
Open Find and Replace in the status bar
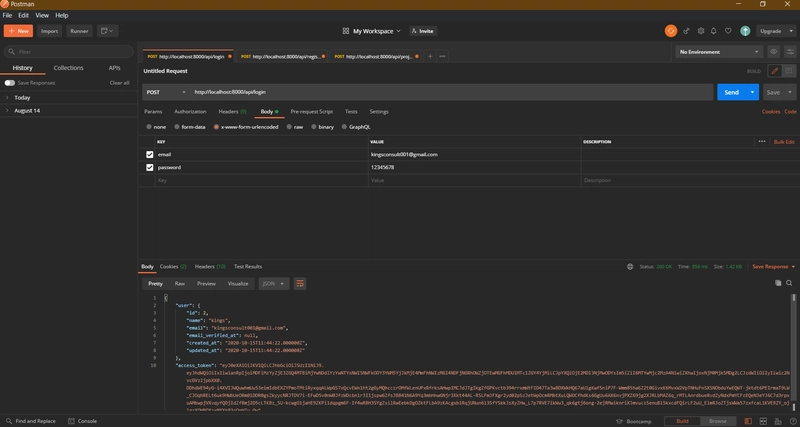tap(31, 421)
